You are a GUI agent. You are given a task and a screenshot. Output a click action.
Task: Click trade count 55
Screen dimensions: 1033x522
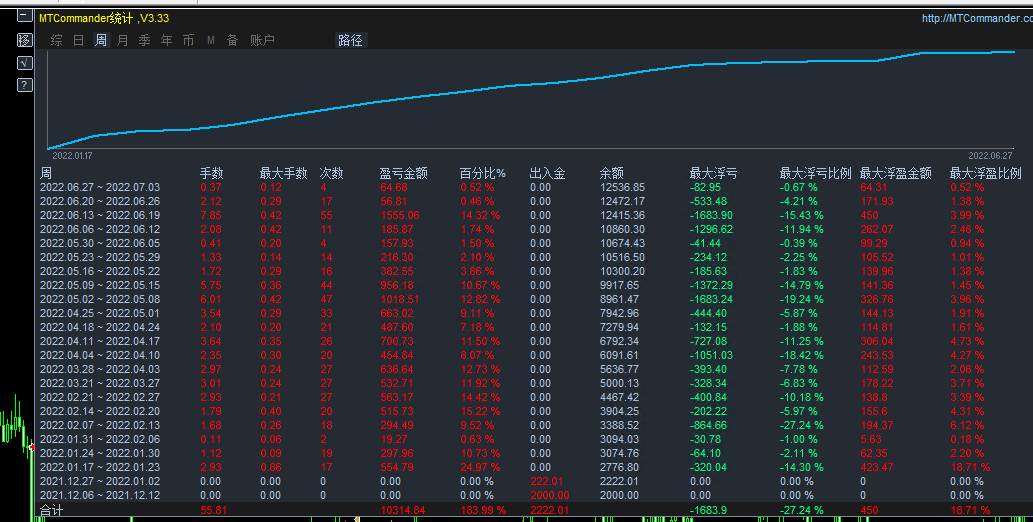click(326, 215)
